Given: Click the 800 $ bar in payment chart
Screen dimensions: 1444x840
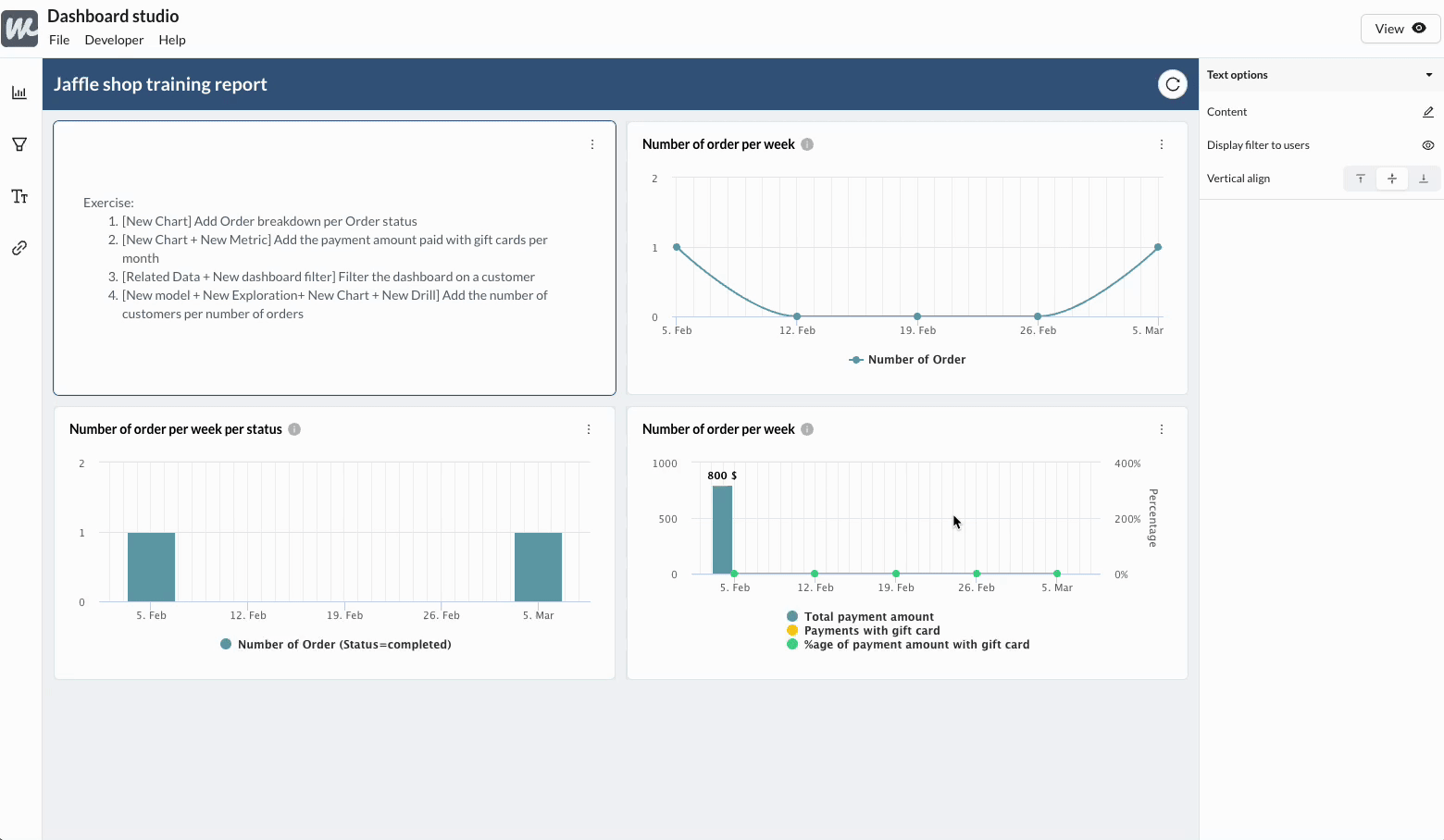Looking at the screenshot, I should [722, 529].
